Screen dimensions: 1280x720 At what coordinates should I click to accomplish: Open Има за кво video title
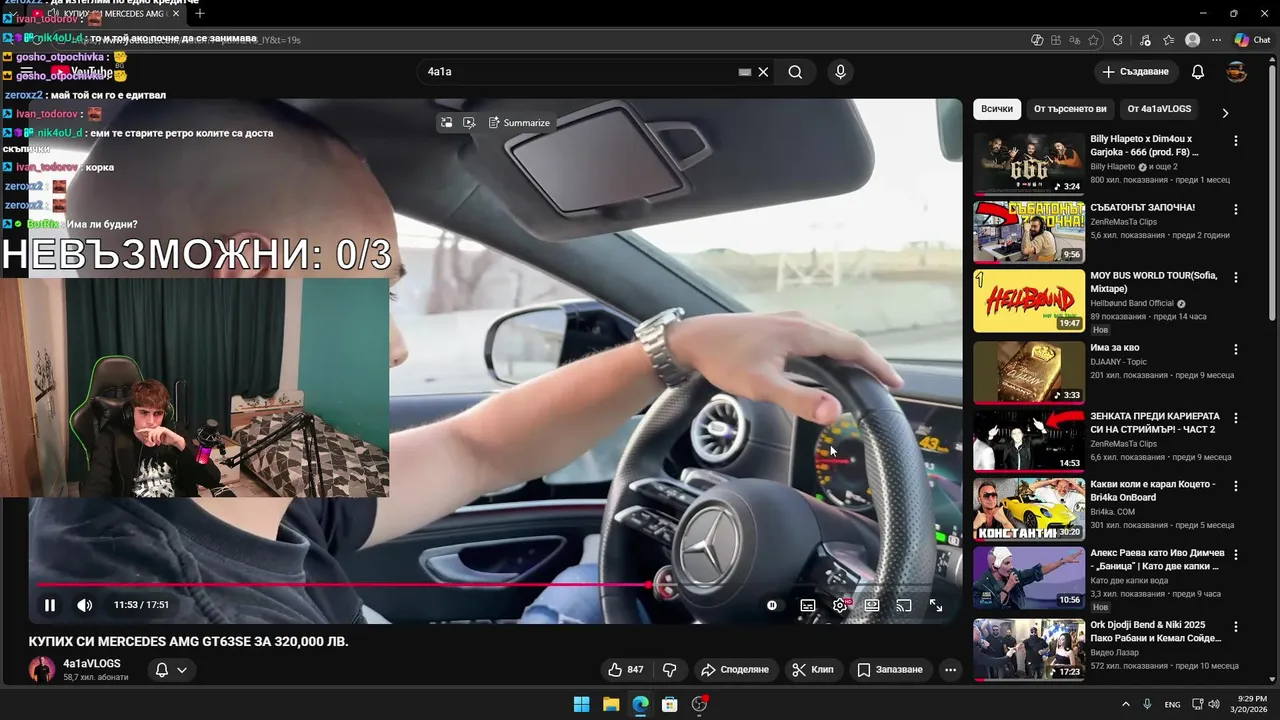tap(1114, 348)
